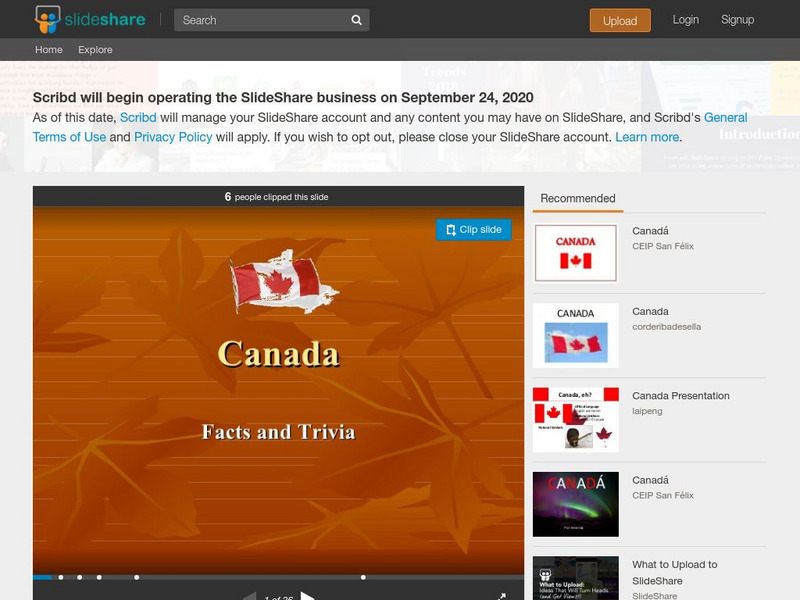Open the Scribd link in notice
The image size is (800, 600).
pyautogui.click(x=138, y=117)
